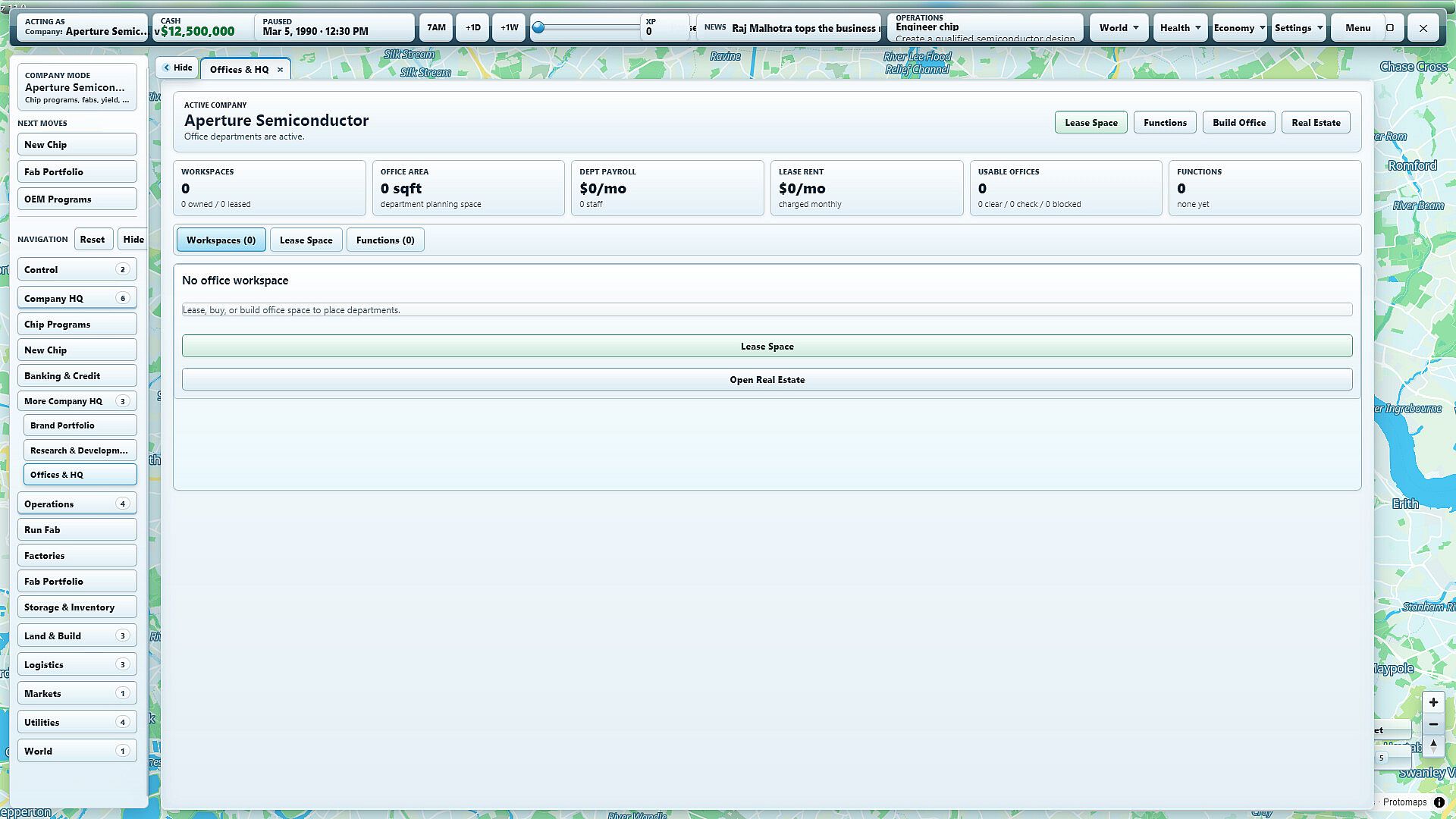Screen dimensions: 1456x819
Task: Open Storage & Inventory in navigation
Action: tap(77, 607)
